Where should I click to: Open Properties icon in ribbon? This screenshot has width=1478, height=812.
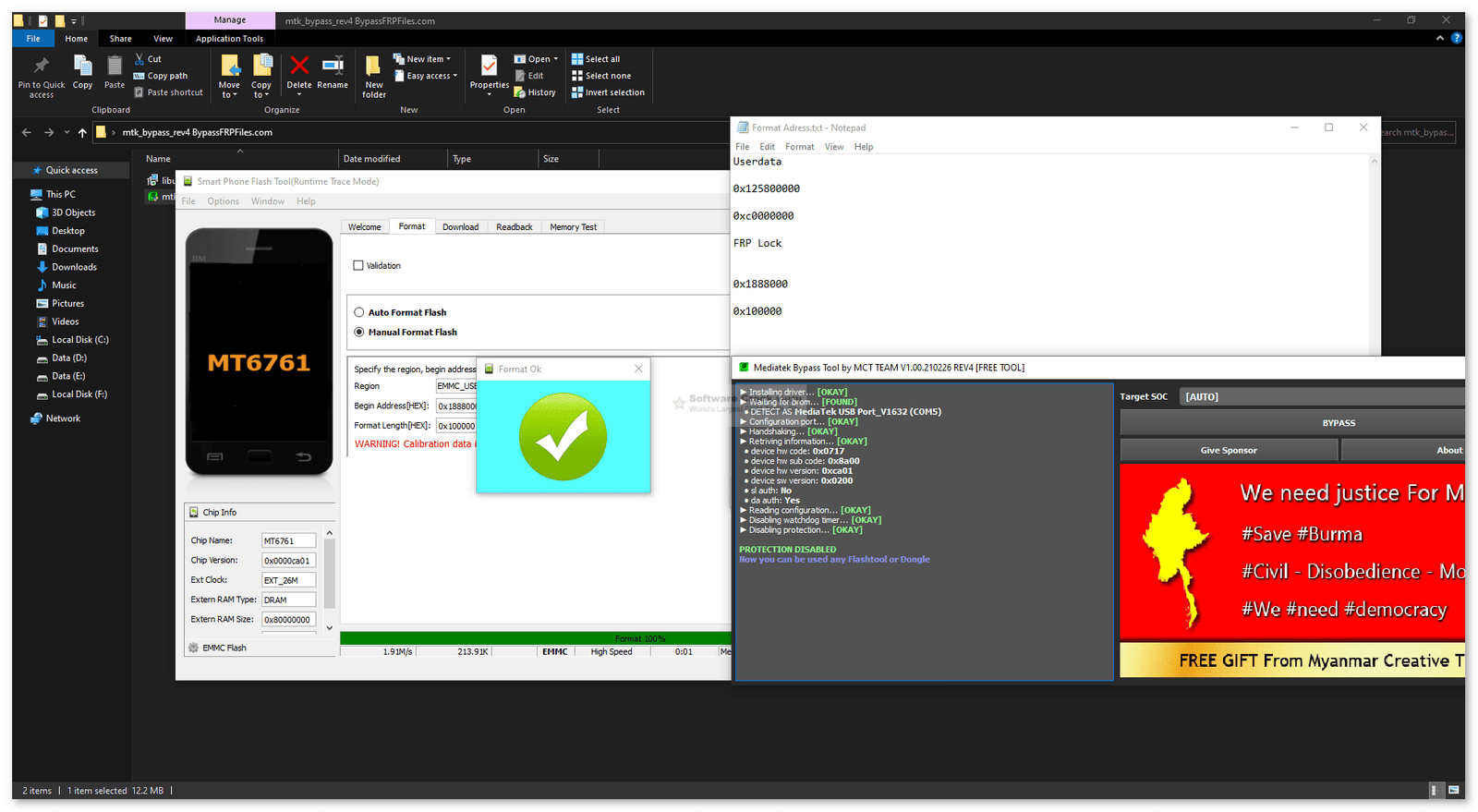click(x=489, y=67)
